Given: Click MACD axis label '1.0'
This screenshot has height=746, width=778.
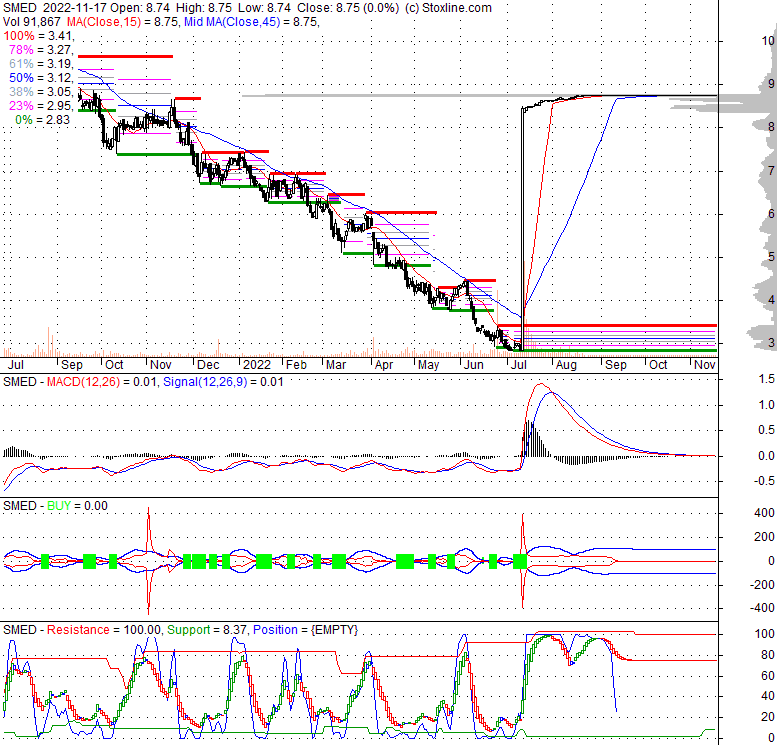Looking at the screenshot, I should coord(767,405).
